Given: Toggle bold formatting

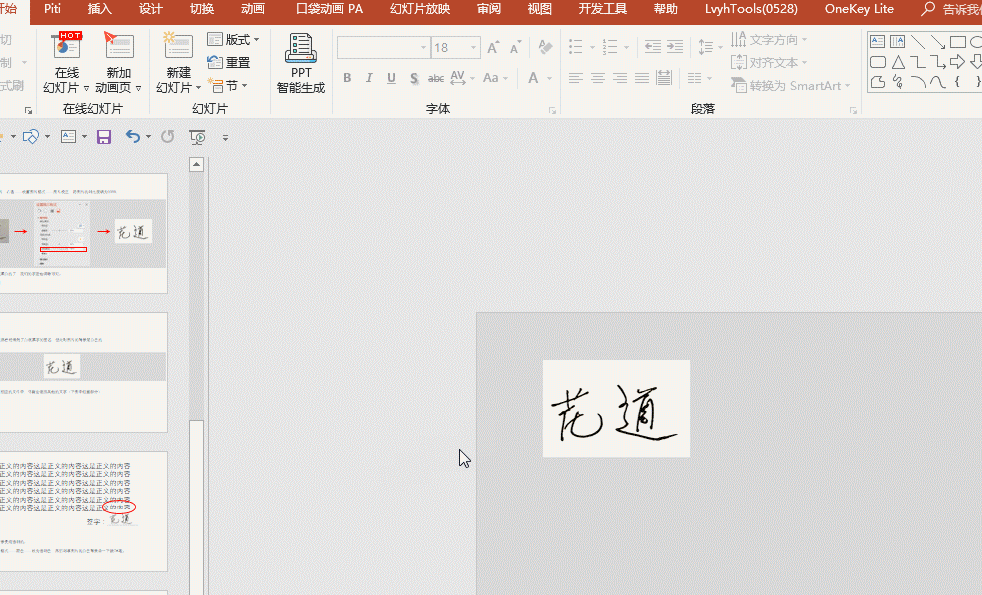Looking at the screenshot, I should click(347, 77).
